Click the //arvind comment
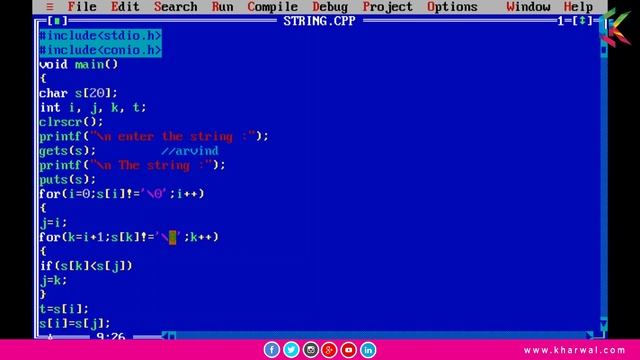 pos(190,151)
